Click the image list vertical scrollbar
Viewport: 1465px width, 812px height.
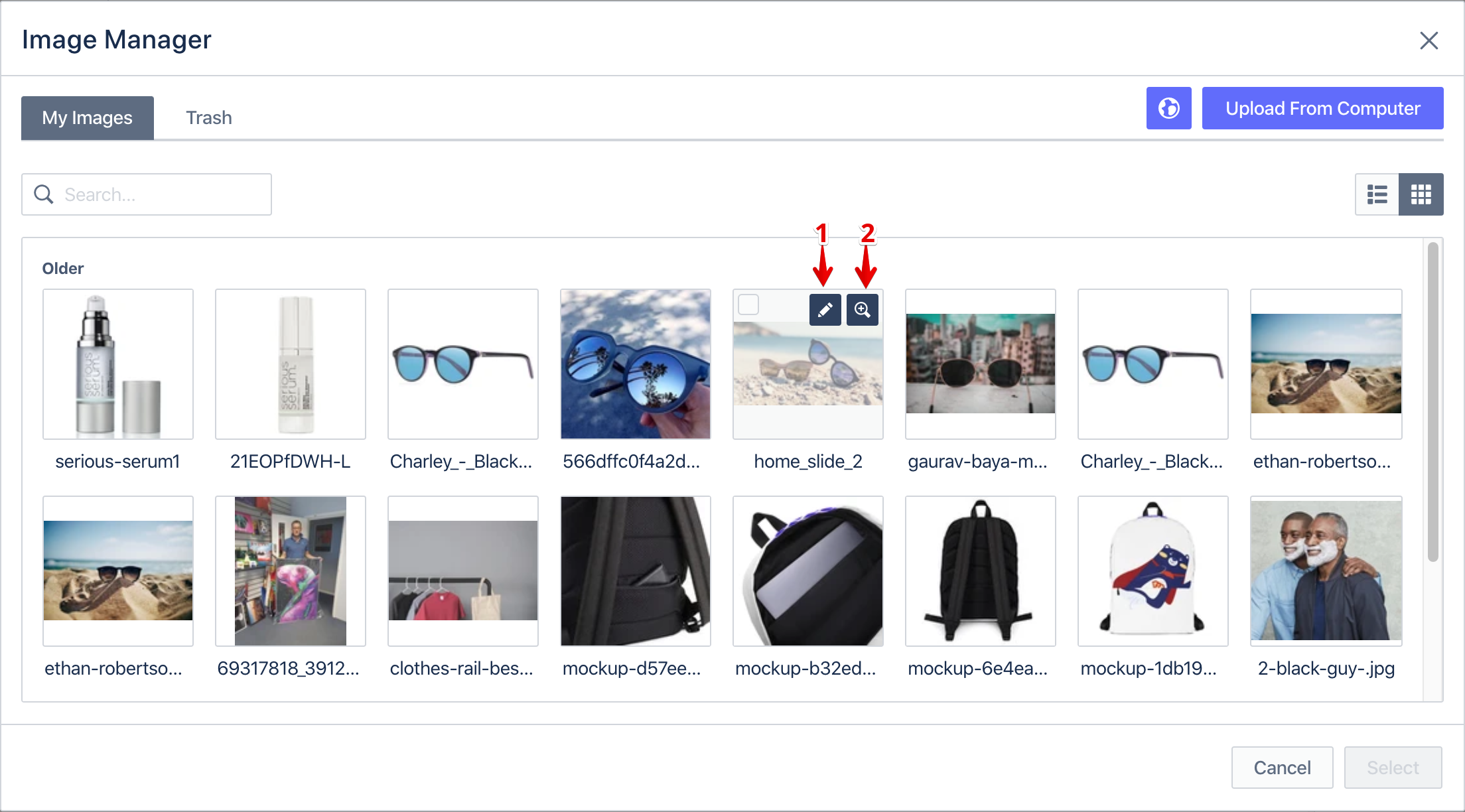tap(1433, 402)
